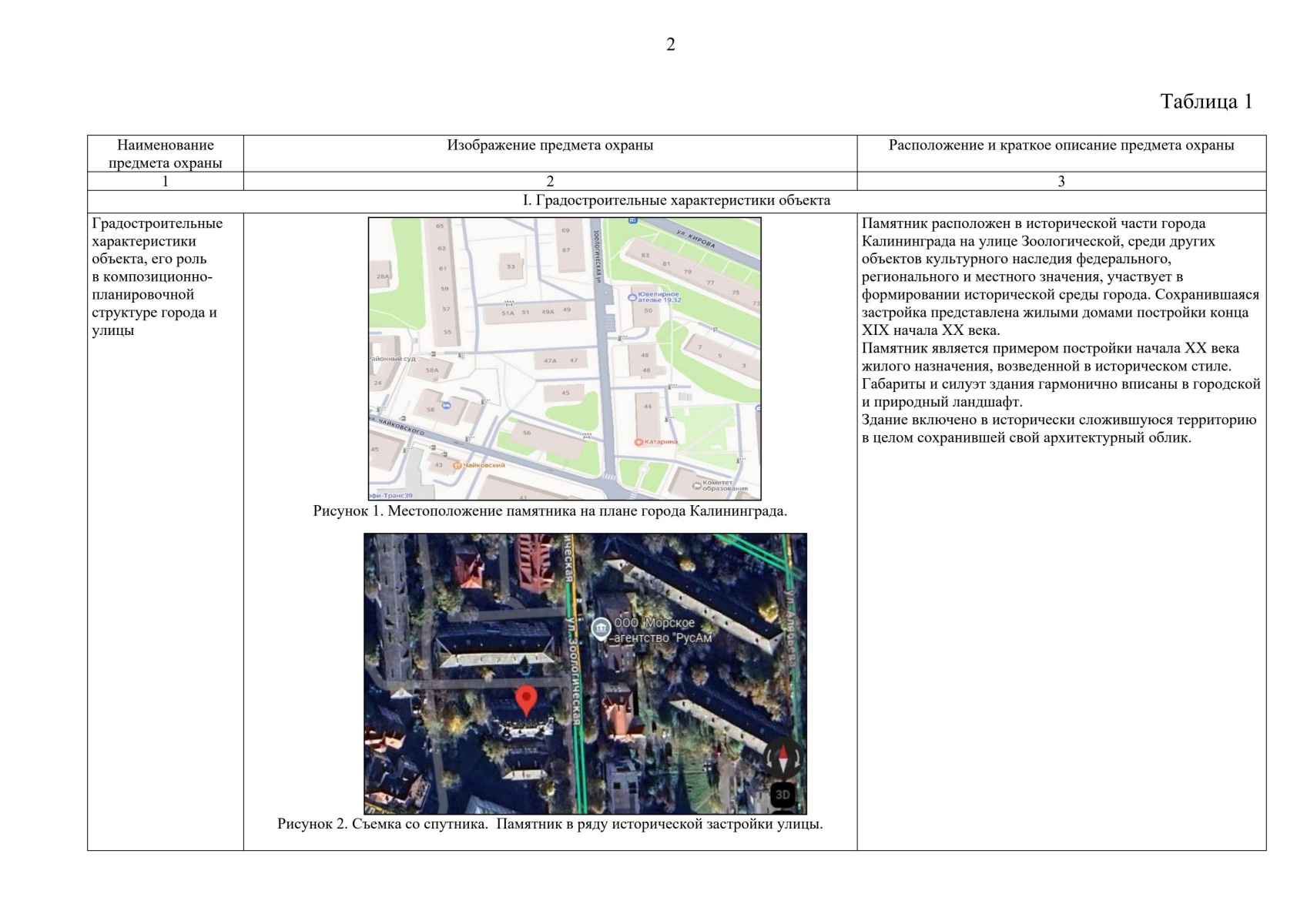Click the Изображение предмета охраны column header
This screenshot has height=924, width=1307.
550,145
